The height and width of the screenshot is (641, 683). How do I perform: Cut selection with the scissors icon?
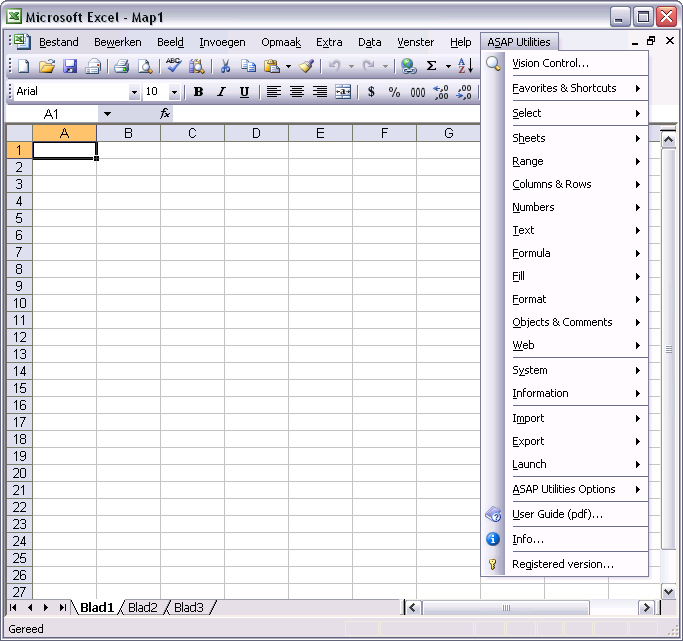pyautogui.click(x=225, y=66)
